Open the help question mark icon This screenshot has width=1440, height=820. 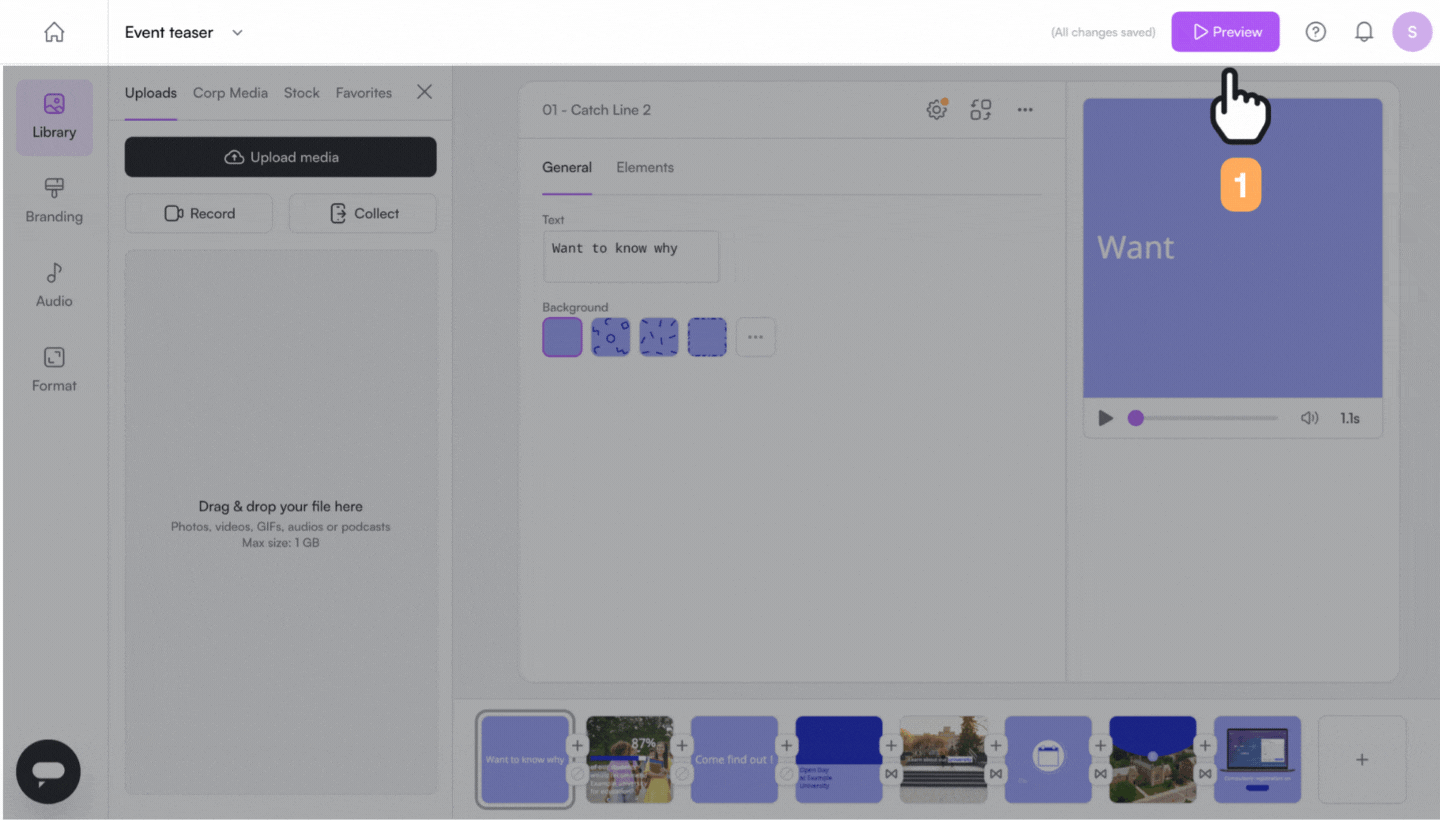pos(1316,32)
